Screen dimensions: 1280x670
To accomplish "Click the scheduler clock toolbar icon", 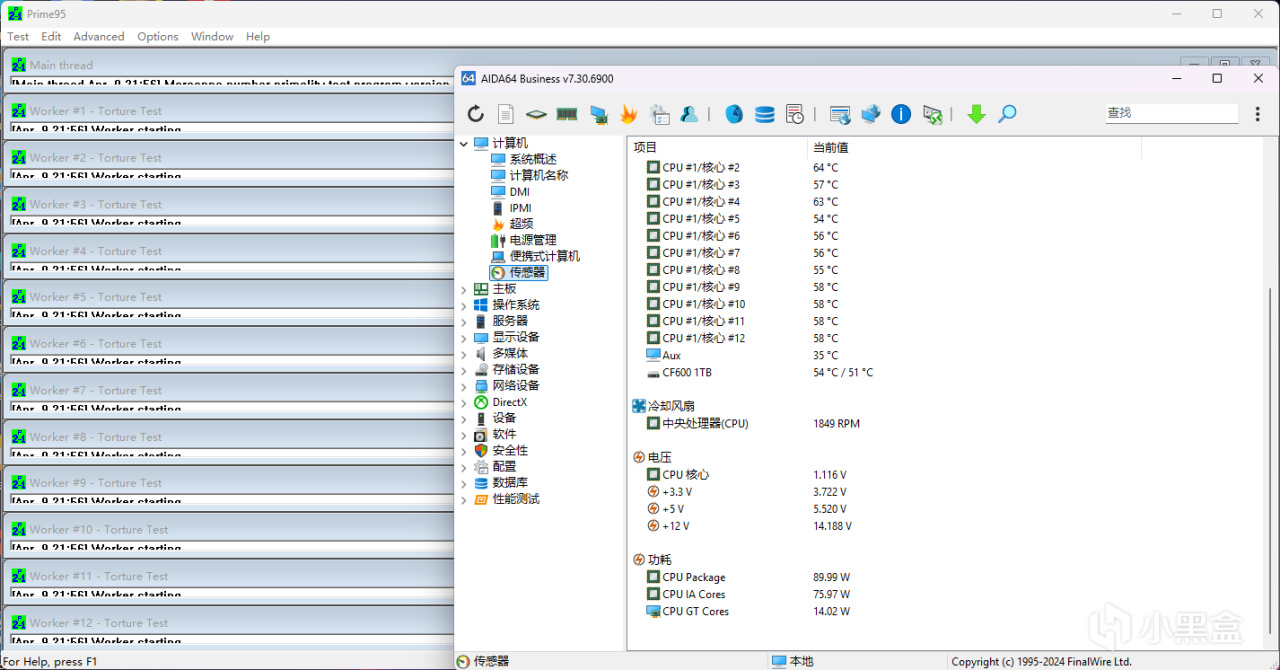I will [x=795, y=114].
